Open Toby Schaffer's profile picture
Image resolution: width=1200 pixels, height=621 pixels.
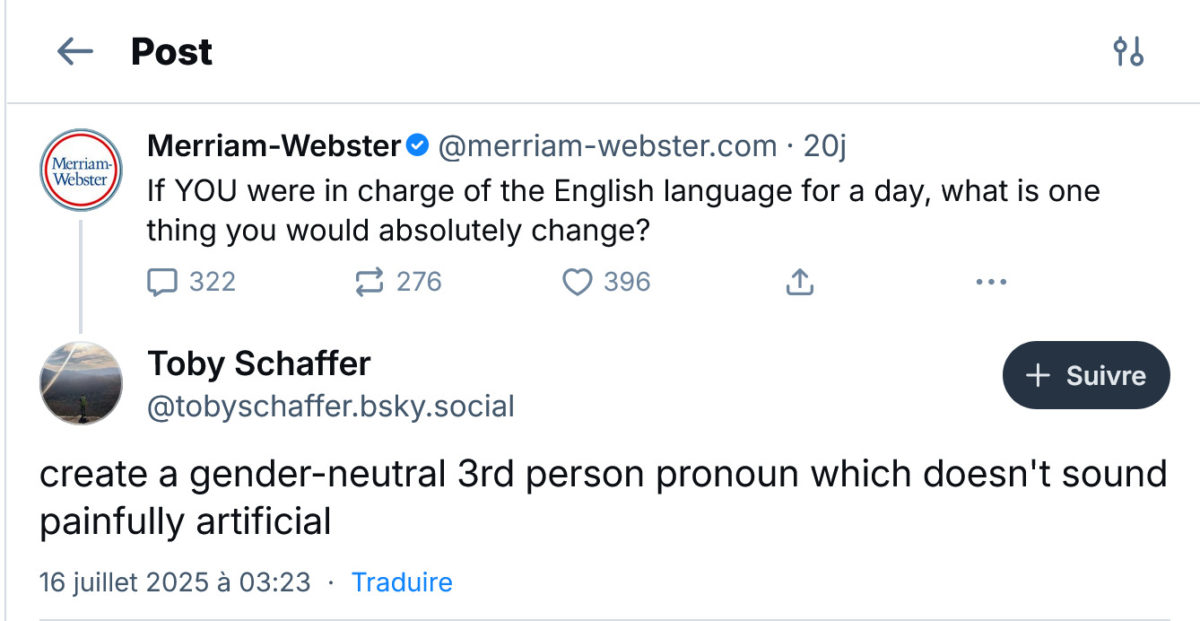tap(80, 383)
